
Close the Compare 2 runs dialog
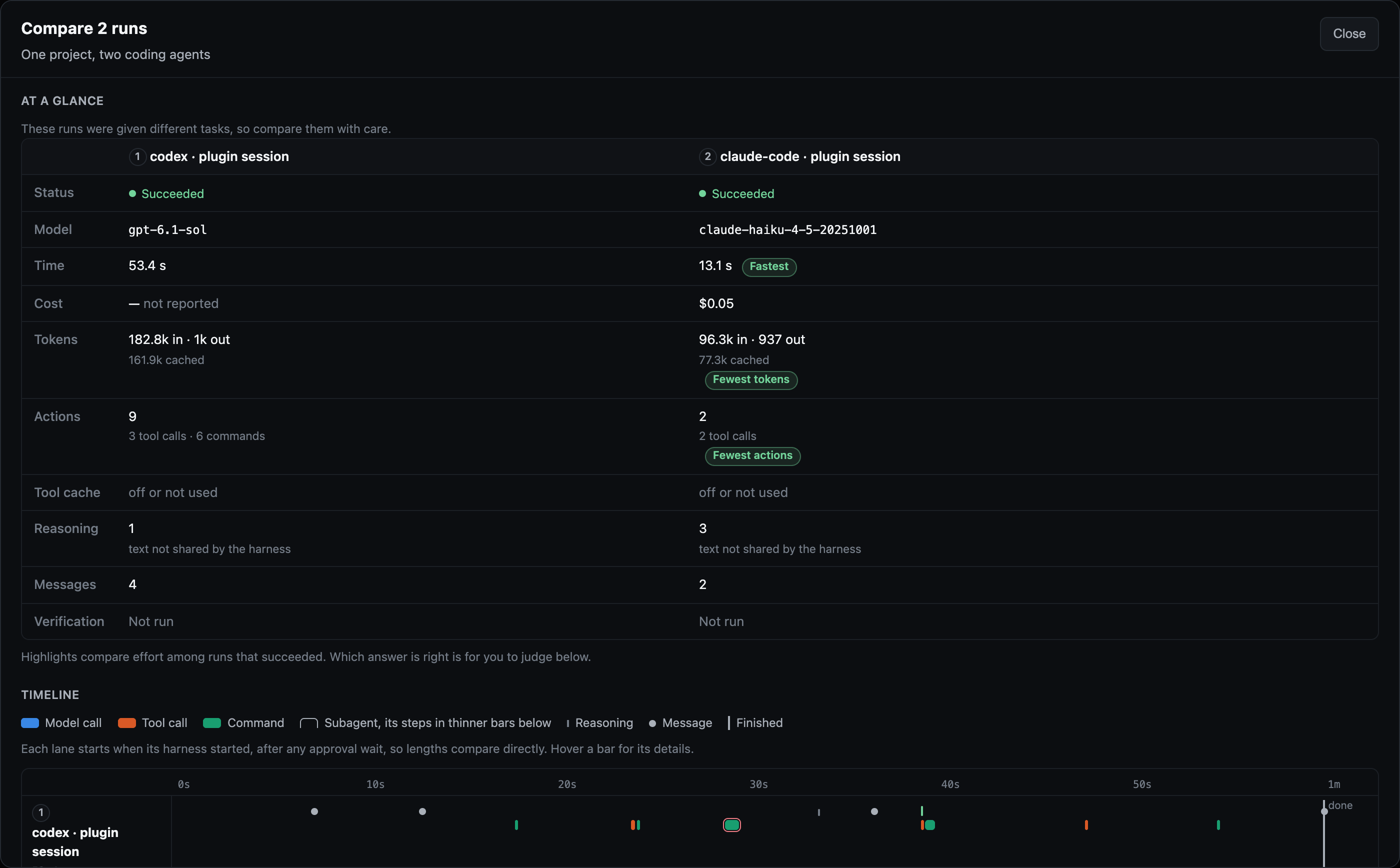pyautogui.click(x=1348, y=34)
